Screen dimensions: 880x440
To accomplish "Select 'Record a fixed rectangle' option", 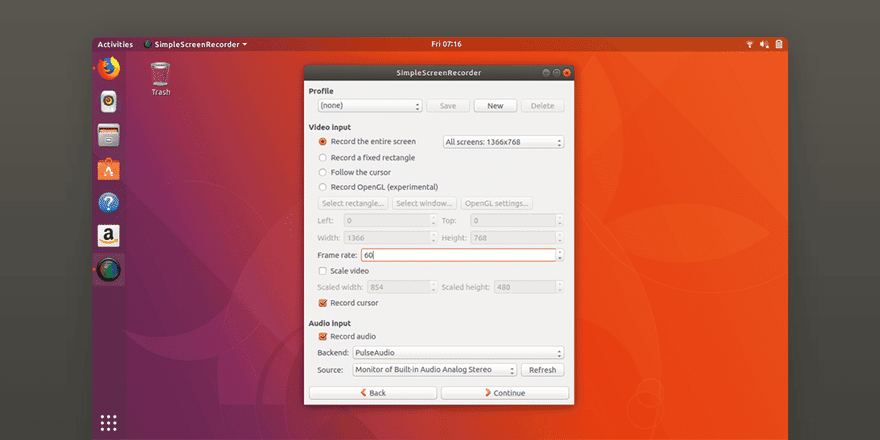I will [x=322, y=157].
